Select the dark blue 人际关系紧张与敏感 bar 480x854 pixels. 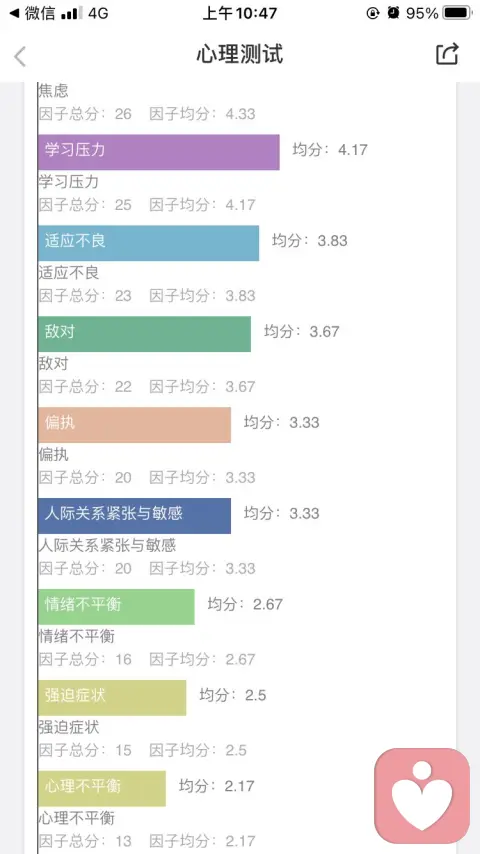point(135,516)
